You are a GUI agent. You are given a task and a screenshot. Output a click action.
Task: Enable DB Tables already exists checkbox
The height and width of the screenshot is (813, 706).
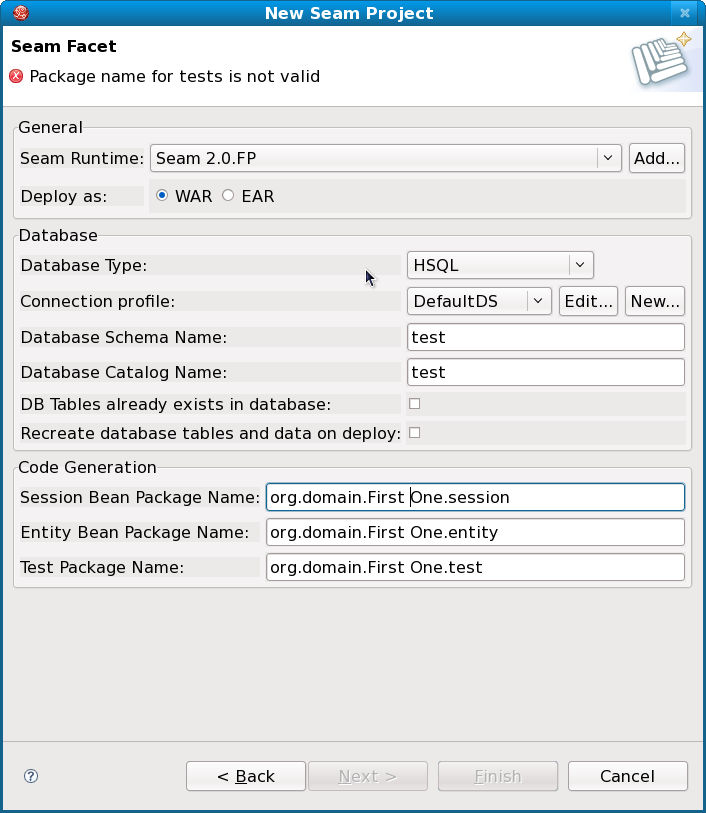coord(414,404)
